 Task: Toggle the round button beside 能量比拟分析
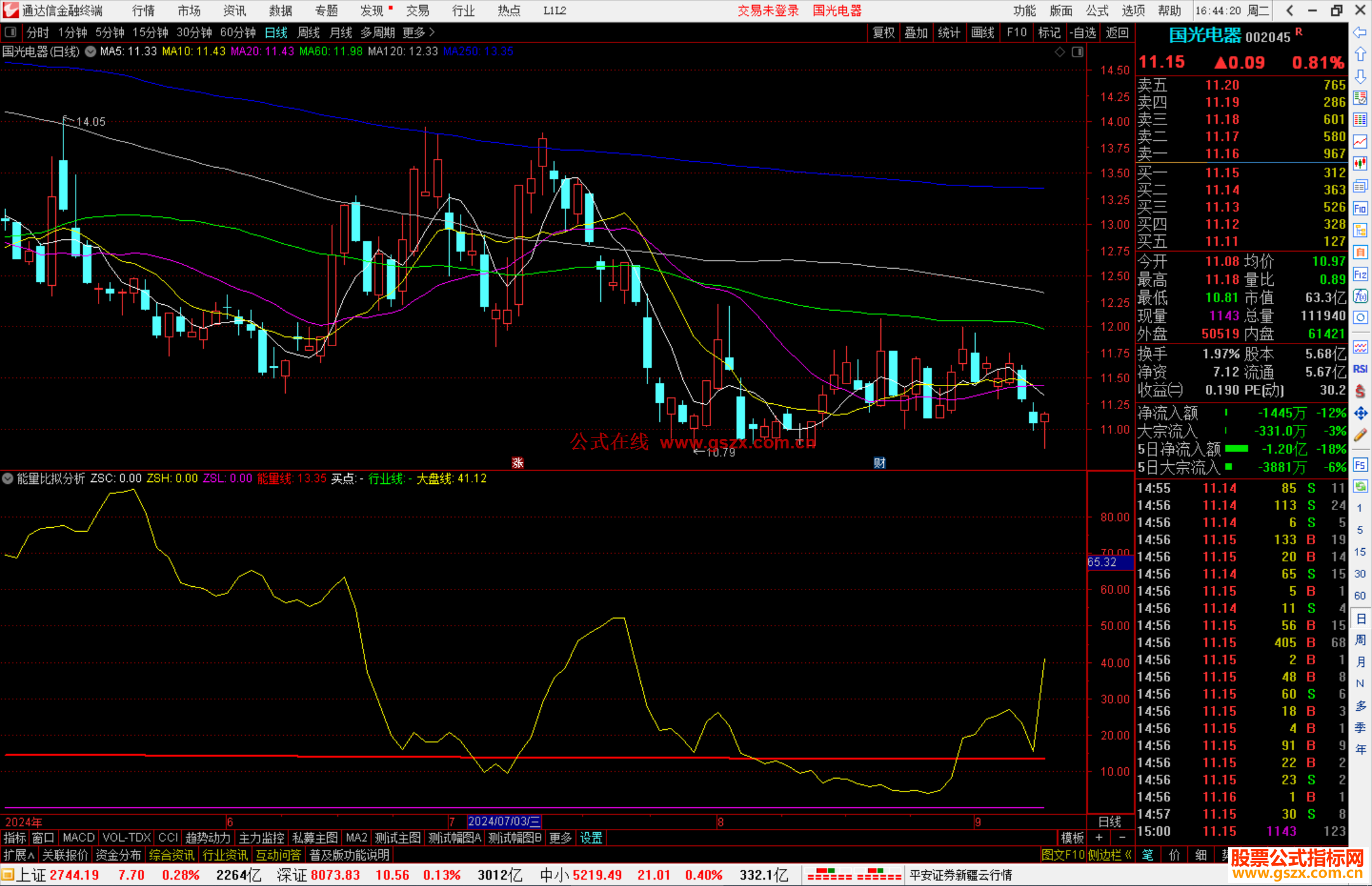pyautogui.click(x=8, y=478)
